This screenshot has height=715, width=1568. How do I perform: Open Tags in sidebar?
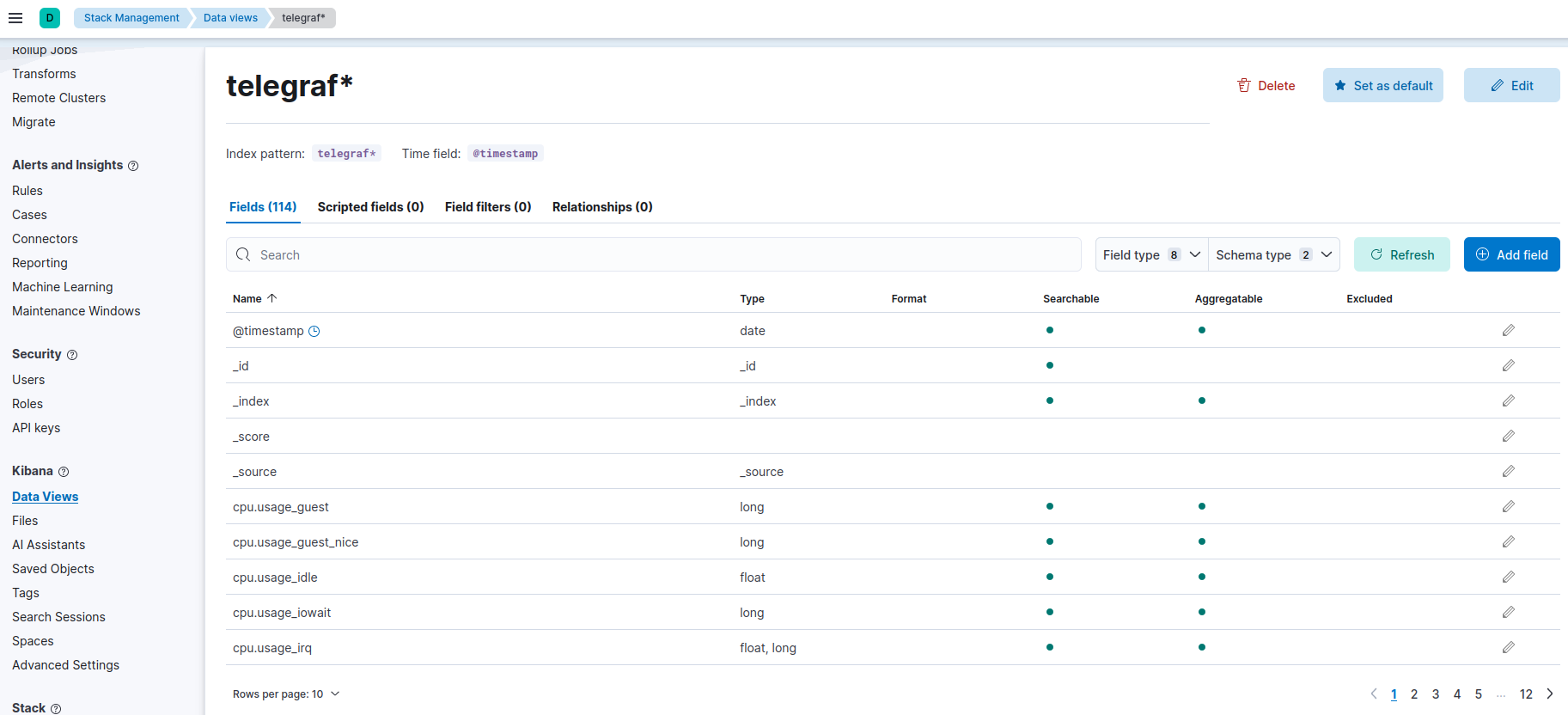coord(26,593)
